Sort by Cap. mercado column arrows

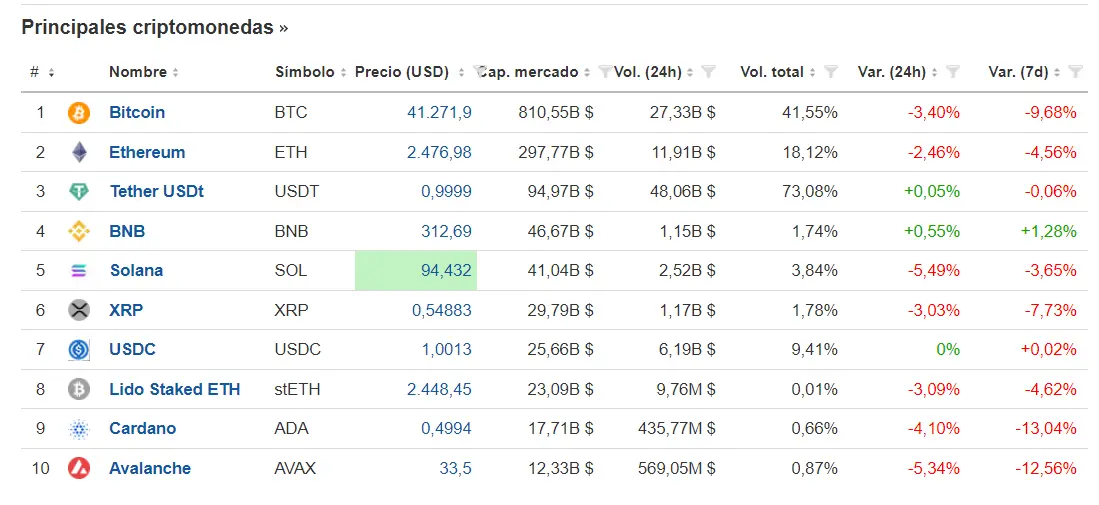pos(587,72)
